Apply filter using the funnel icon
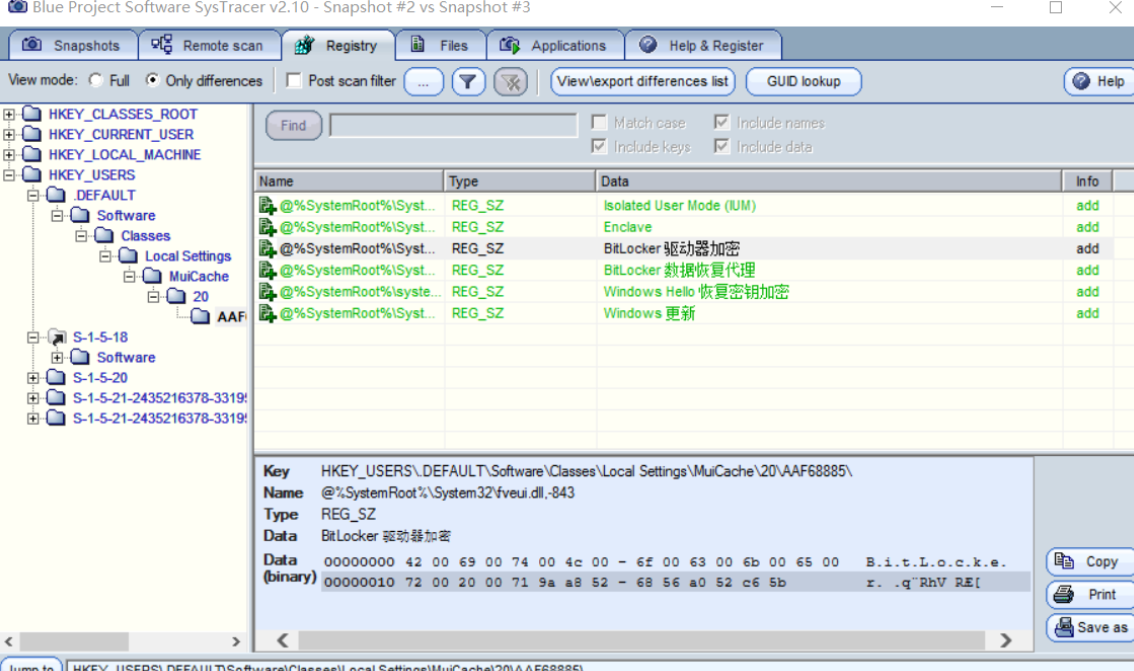 [468, 82]
